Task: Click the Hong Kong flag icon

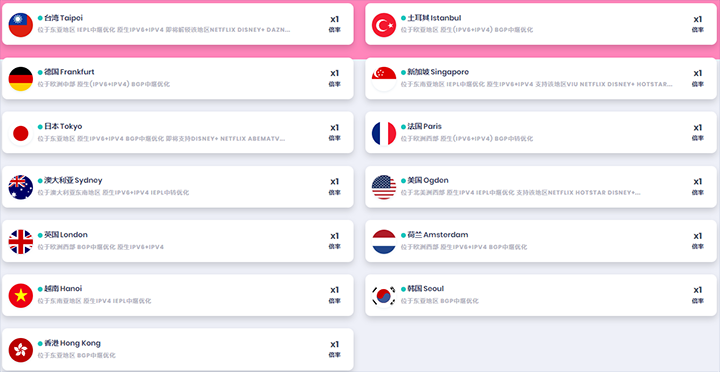Action: click(21, 350)
